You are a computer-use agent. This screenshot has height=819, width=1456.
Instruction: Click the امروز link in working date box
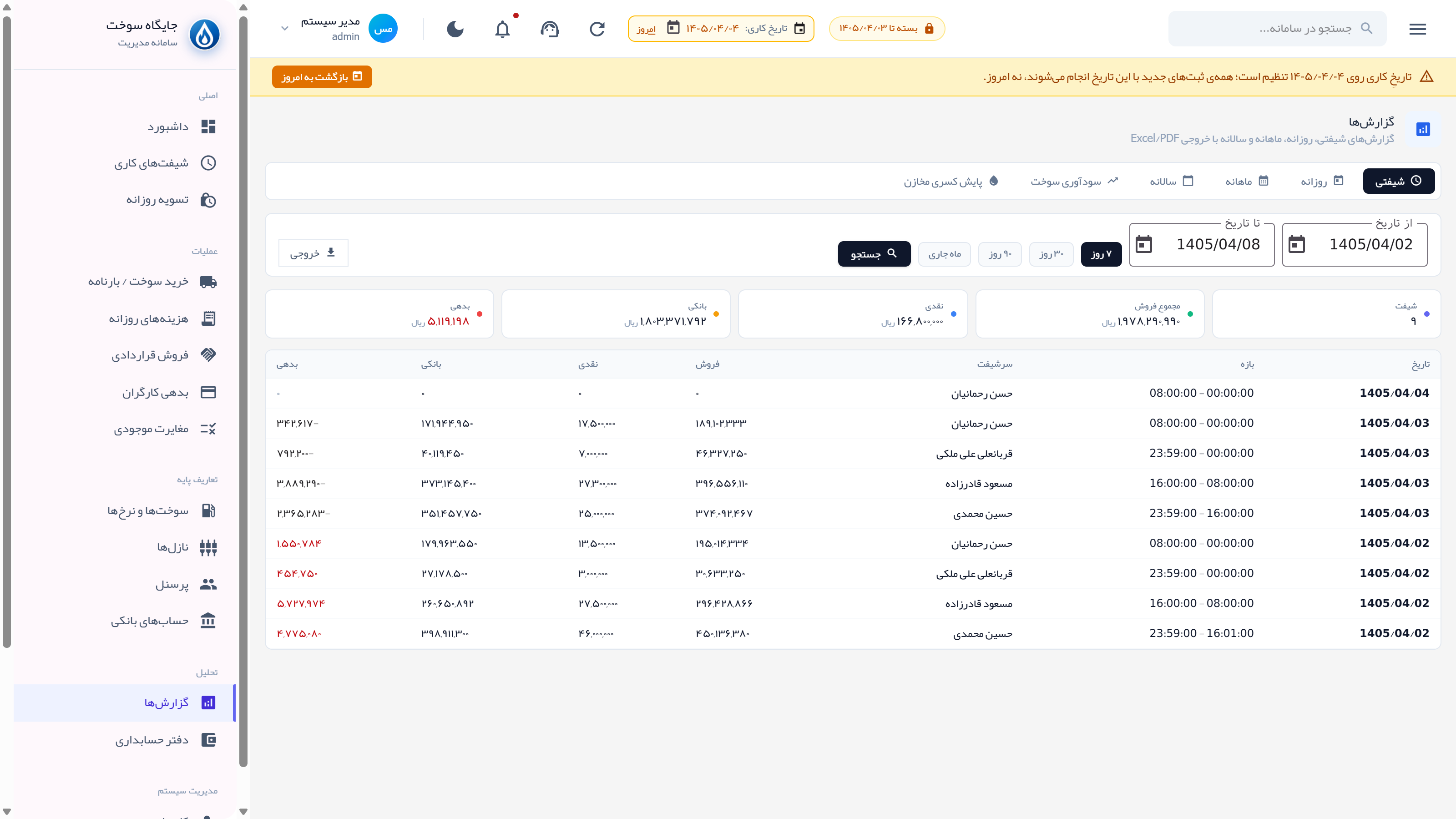[646, 29]
